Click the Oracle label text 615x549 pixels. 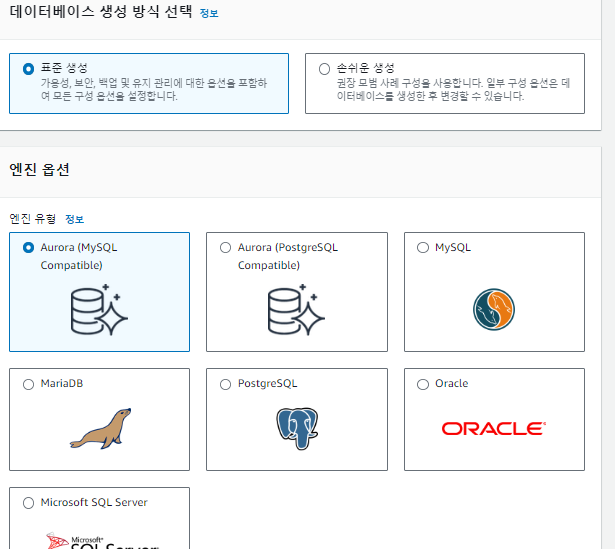tap(451, 384)
